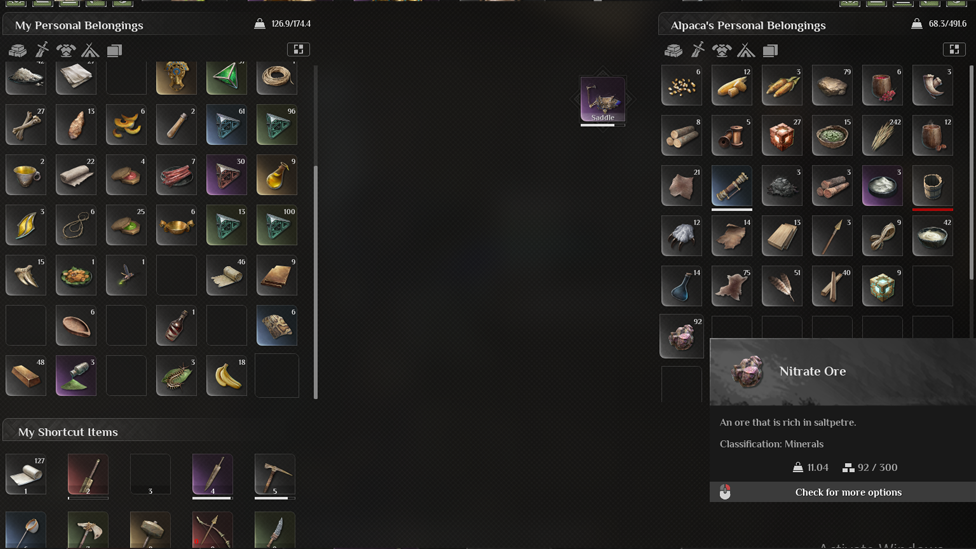Select the cloth roll in shortcut slot 1

click(26, 475)
